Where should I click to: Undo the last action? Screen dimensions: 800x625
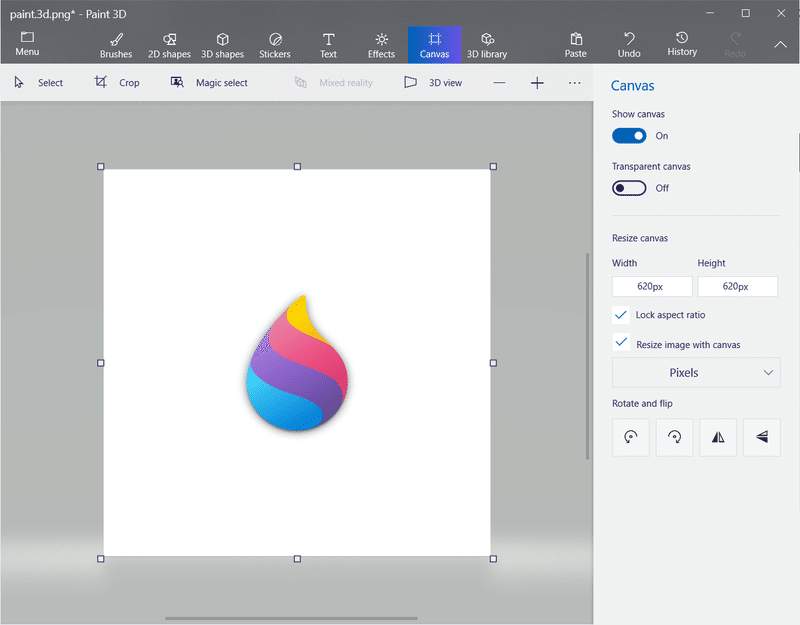coord(629,45)
